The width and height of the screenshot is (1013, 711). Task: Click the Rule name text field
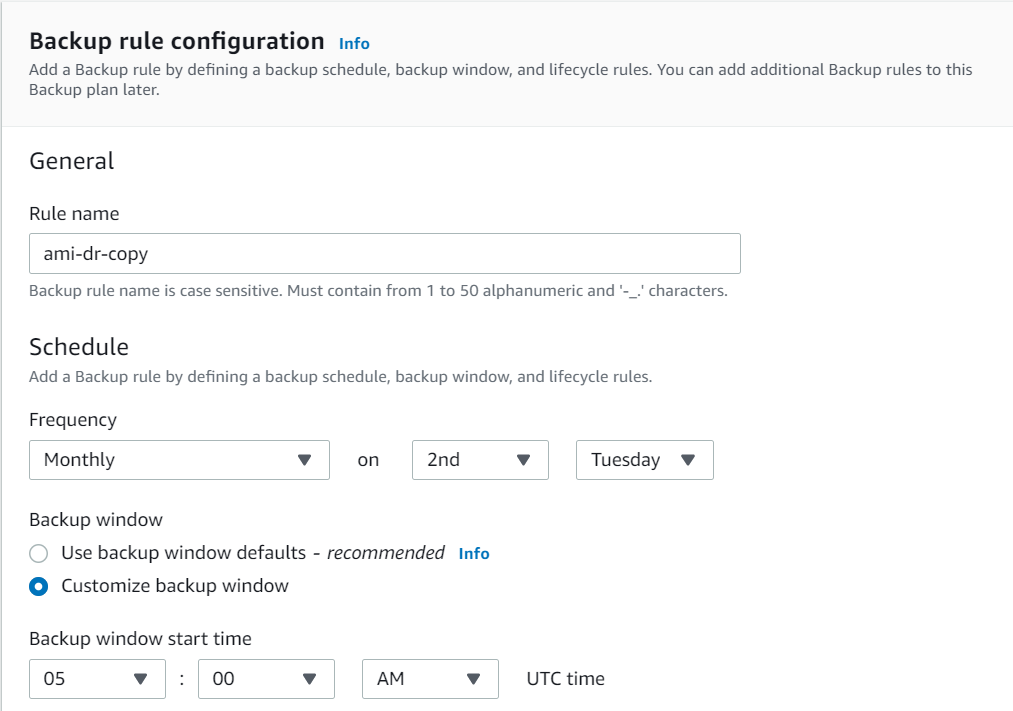click(384, 254)
